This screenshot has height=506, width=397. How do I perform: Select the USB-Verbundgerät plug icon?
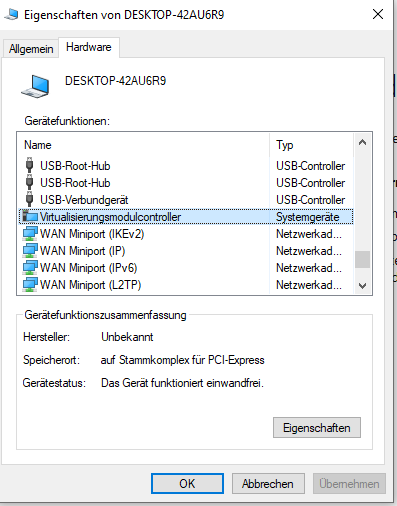coord(29,199)
